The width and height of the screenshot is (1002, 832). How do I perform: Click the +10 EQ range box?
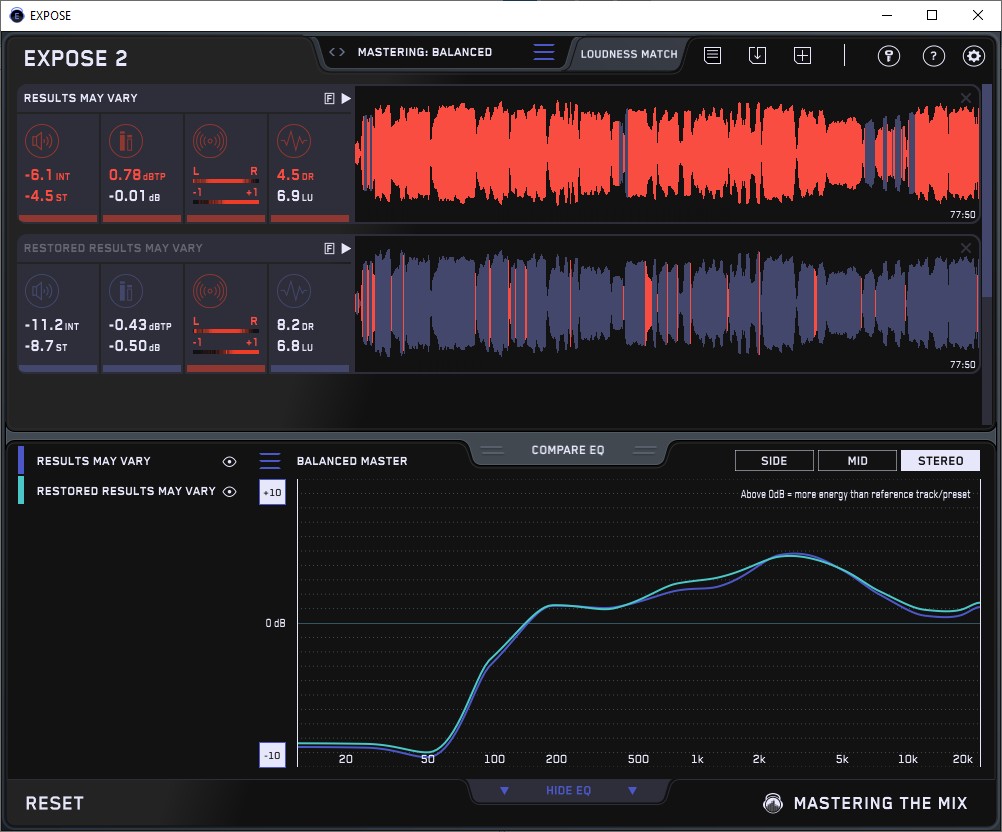pos(272,493)
